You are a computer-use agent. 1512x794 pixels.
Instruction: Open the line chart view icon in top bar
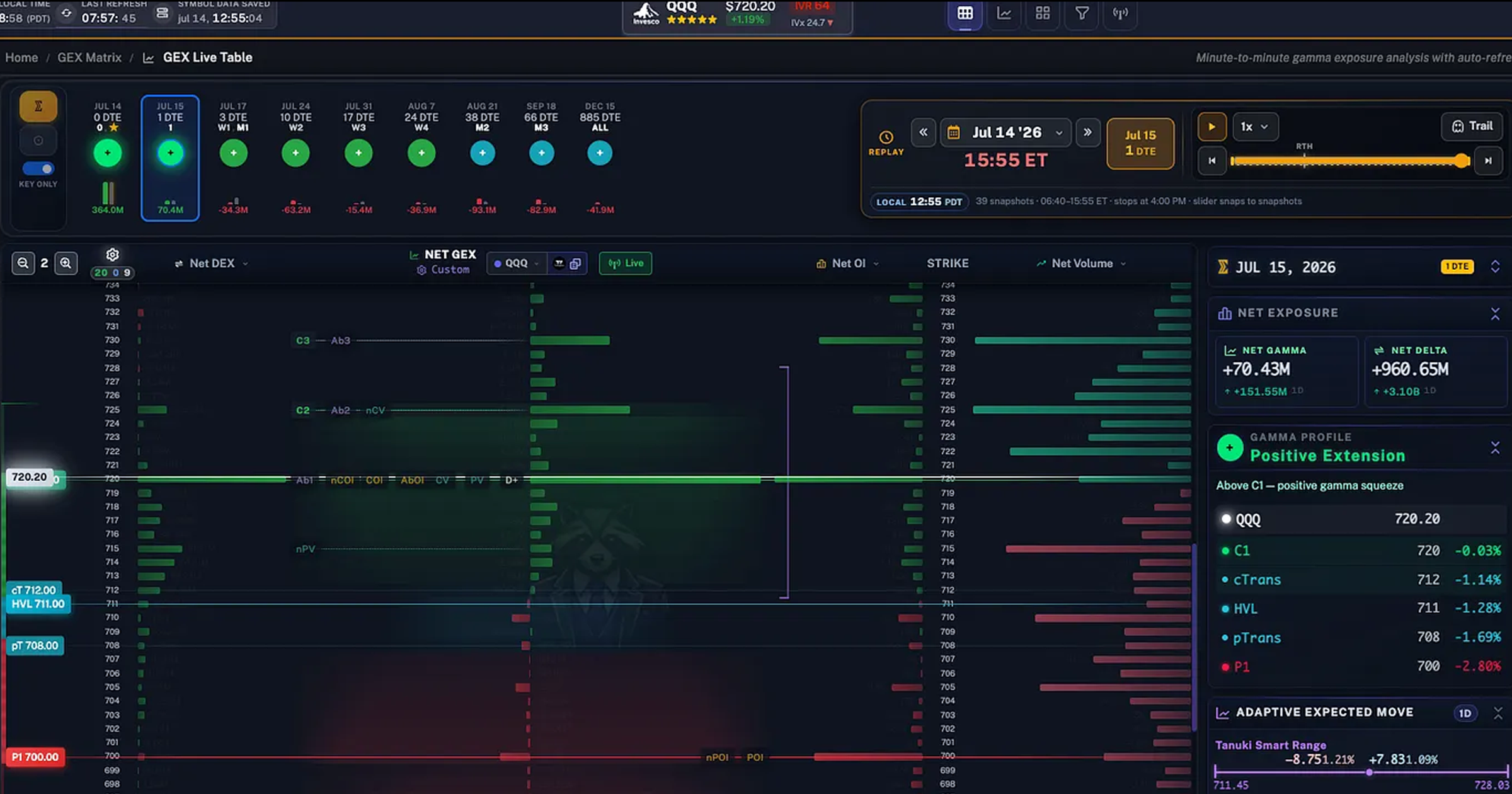point(1004,13)
